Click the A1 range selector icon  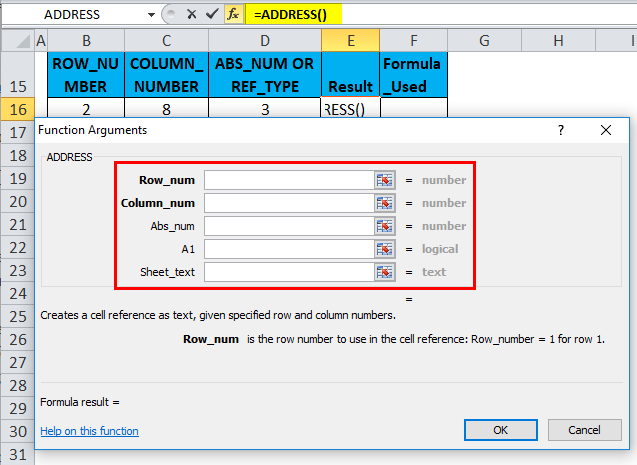pyautogui.click(x=384, y=249)
